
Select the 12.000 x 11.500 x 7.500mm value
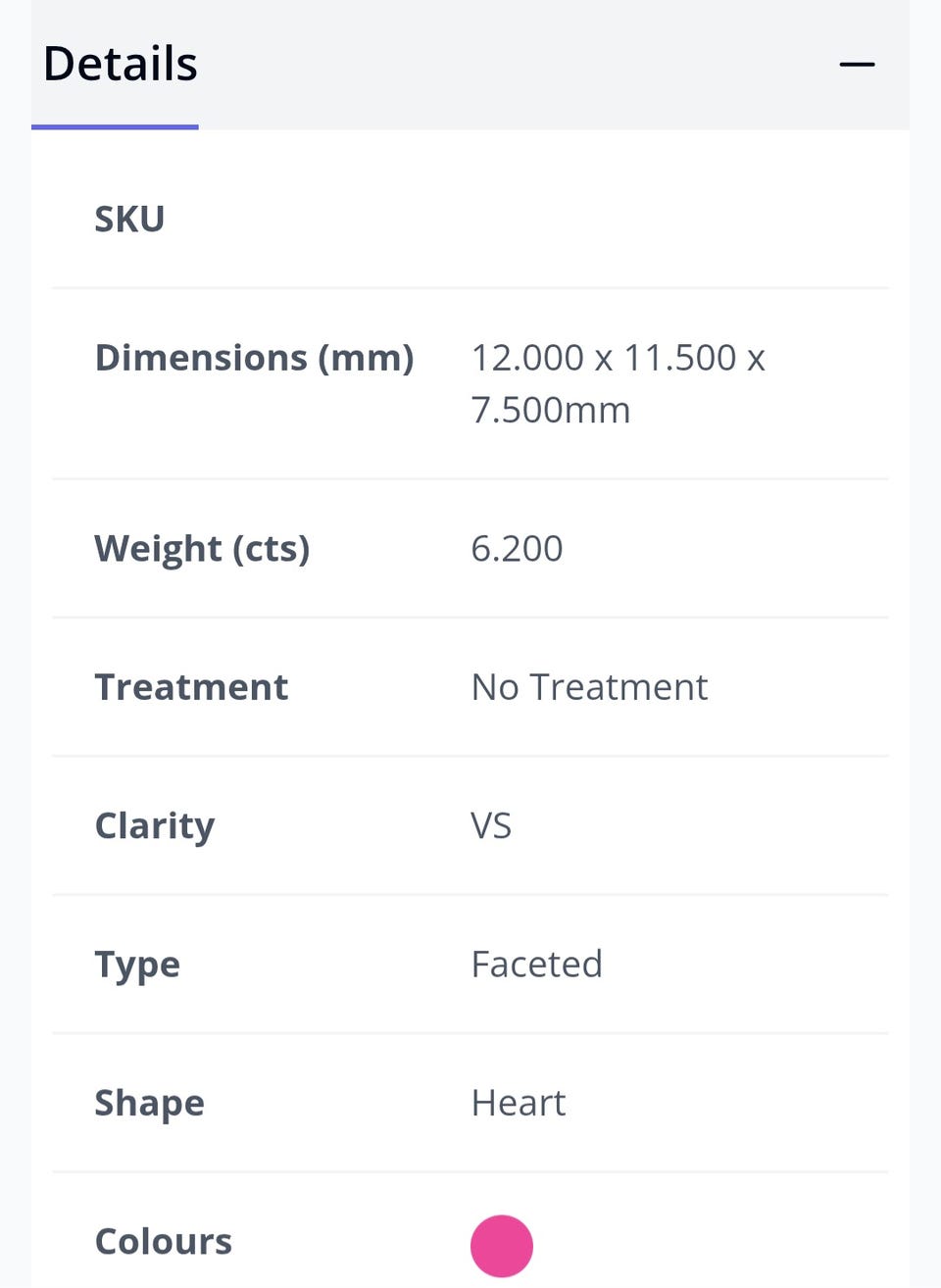[618, 383]
